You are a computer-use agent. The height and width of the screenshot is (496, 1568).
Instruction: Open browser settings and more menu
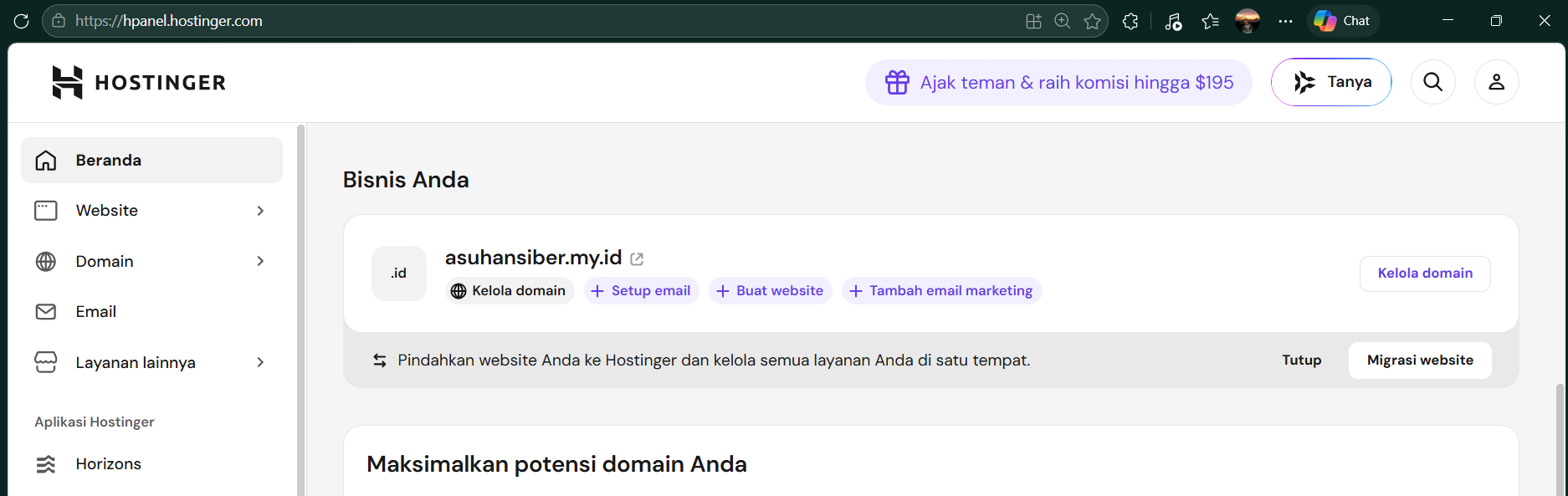point(1286,21)
